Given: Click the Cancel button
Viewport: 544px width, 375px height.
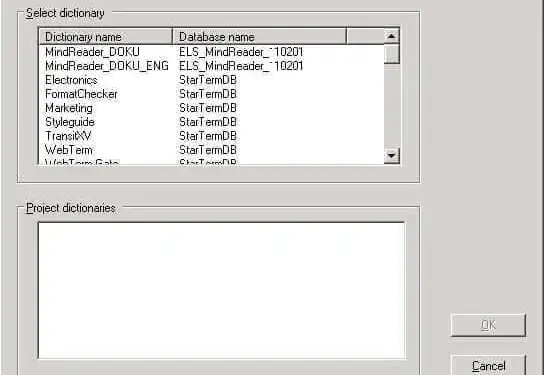Looking at the screenshot, I should [488, 365].
